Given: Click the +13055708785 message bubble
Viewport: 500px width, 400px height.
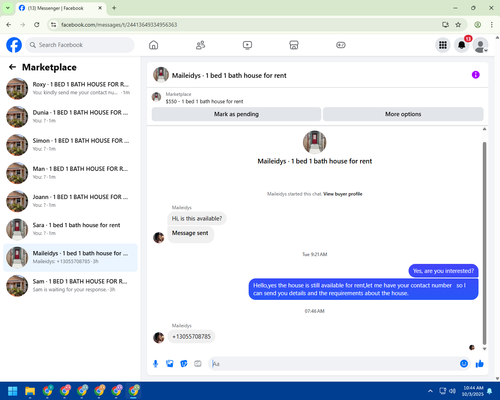Looking at the screenshot, I should pos(191,337).
